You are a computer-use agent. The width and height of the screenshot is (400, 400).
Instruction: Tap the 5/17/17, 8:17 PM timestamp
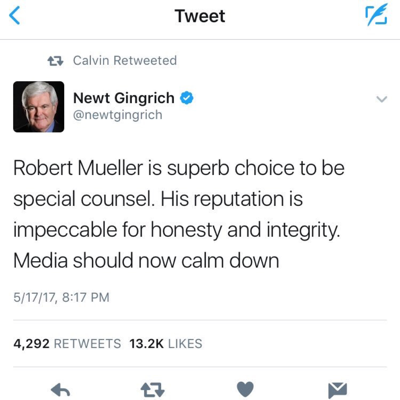61,297
